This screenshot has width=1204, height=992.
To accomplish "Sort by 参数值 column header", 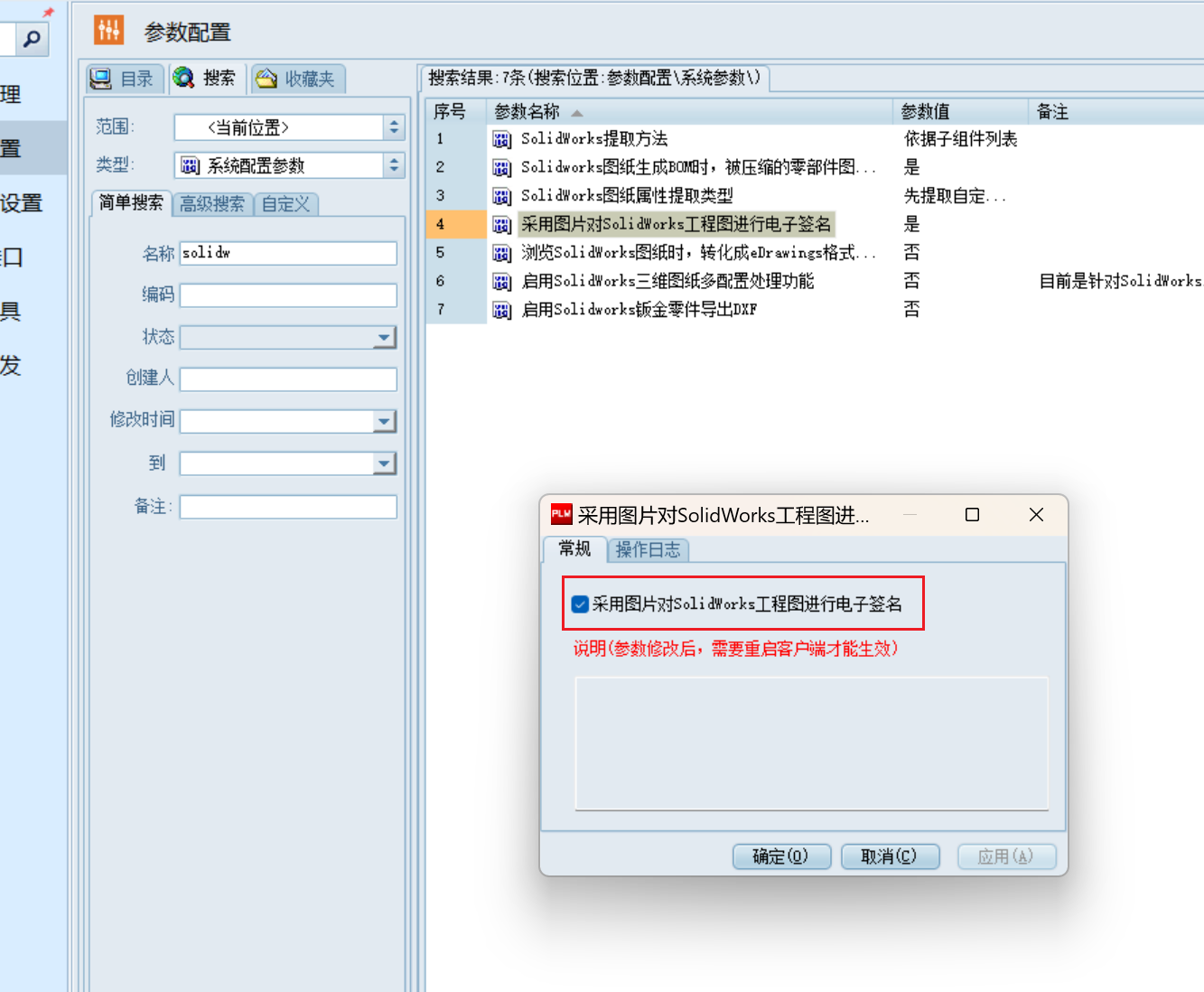I will pos(961,111).
